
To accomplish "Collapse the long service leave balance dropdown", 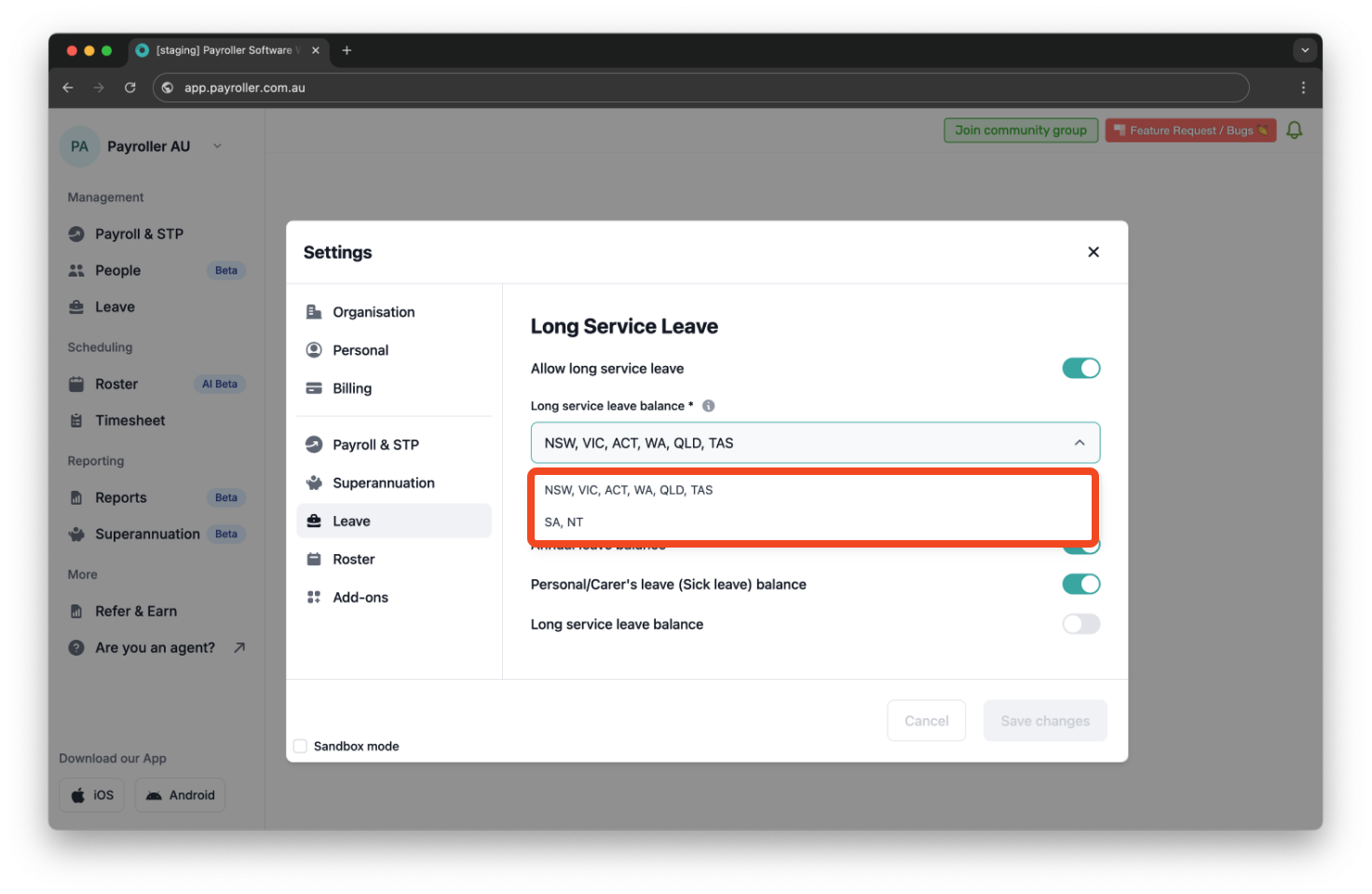I will tap(1080, 442).
